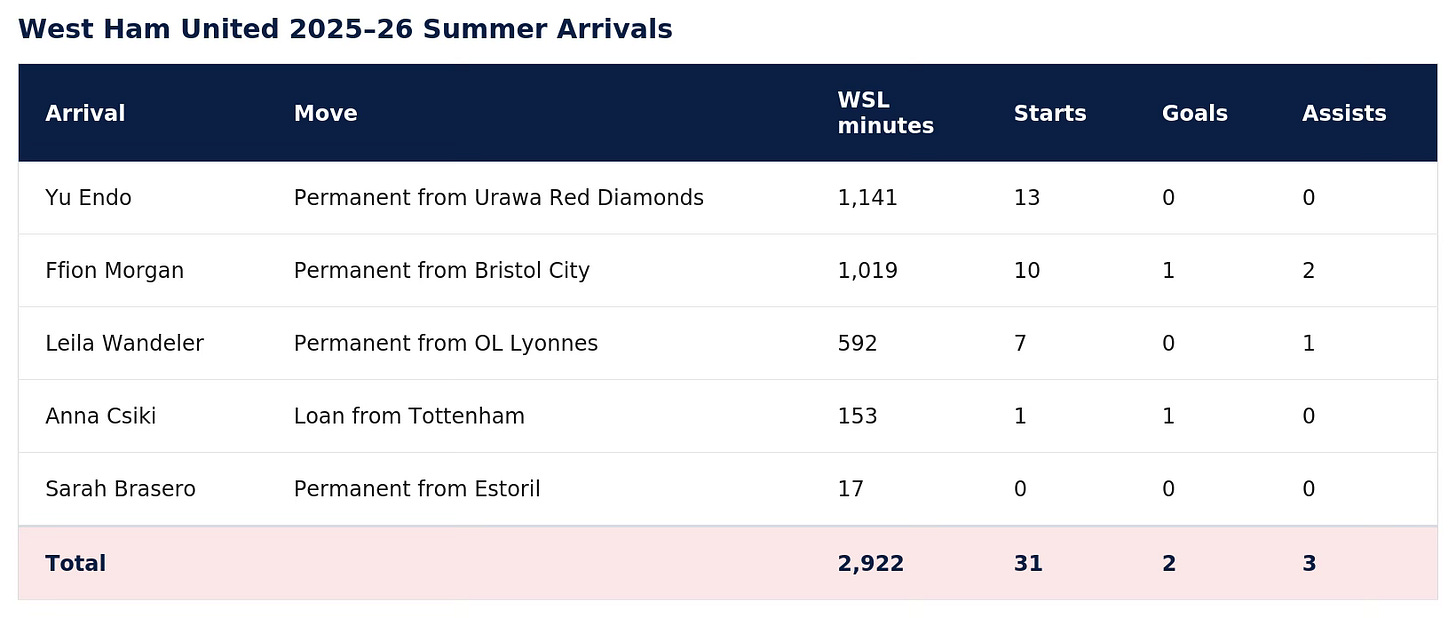Click Permanent from Urawa Red Diamonds

tap(498, 198)
